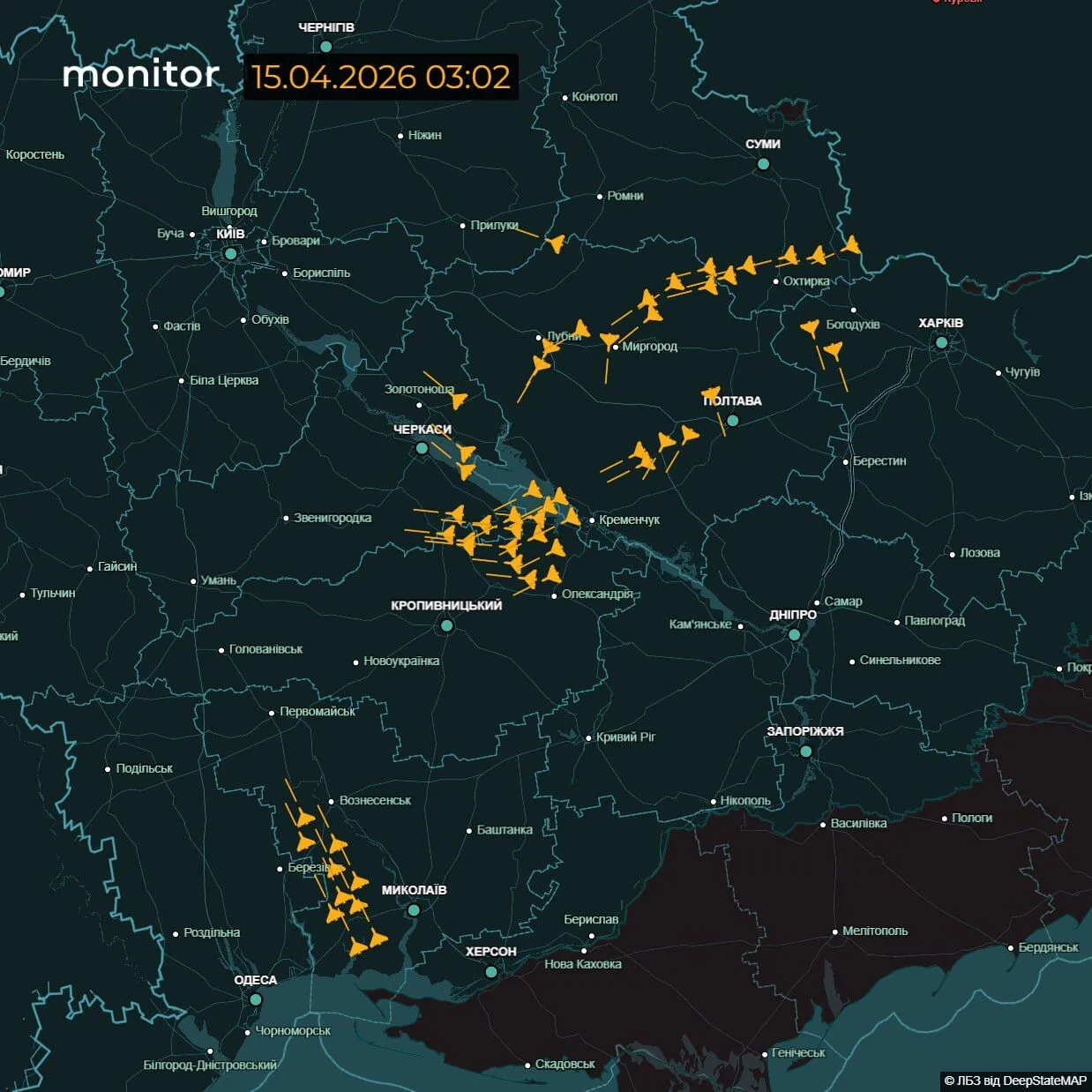Click the easternmost drone icon on Sumy border
The width and height of the screenshot is (1092, 1092).
(851, 245)
